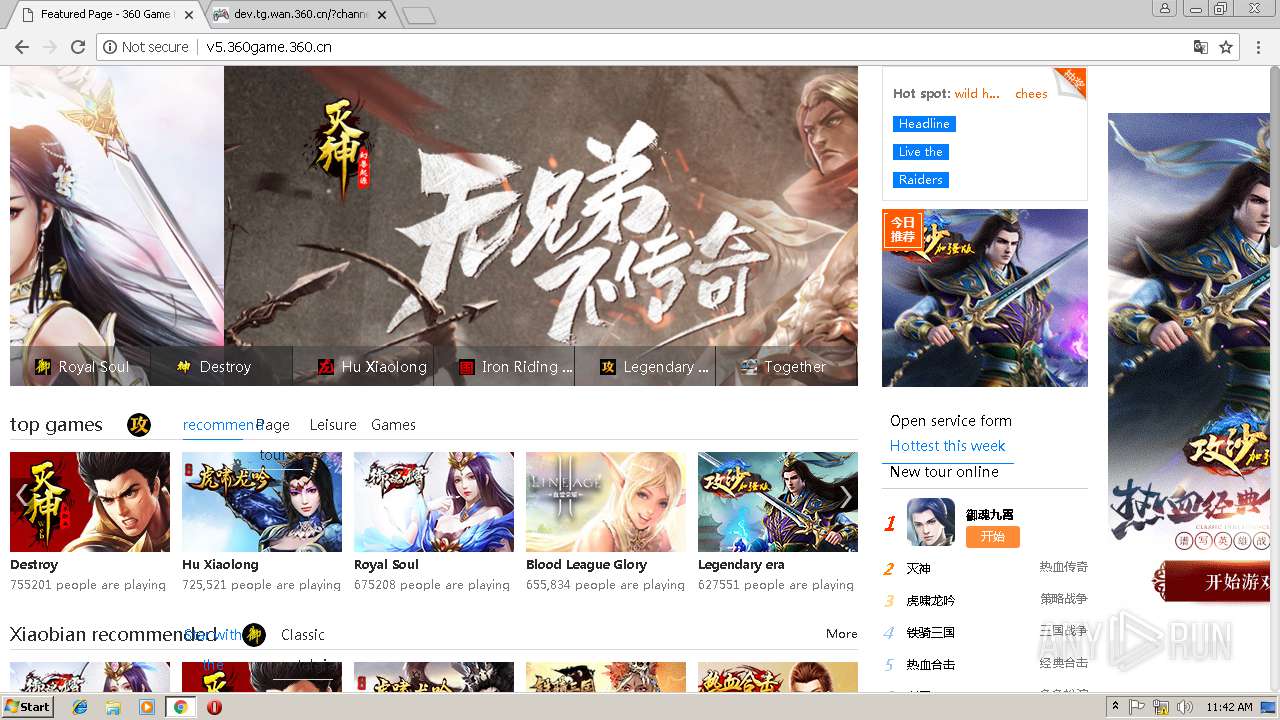Screen dimensions: 1280x720
Task: Click the Headline blue tag
Action: click(924, 124)
